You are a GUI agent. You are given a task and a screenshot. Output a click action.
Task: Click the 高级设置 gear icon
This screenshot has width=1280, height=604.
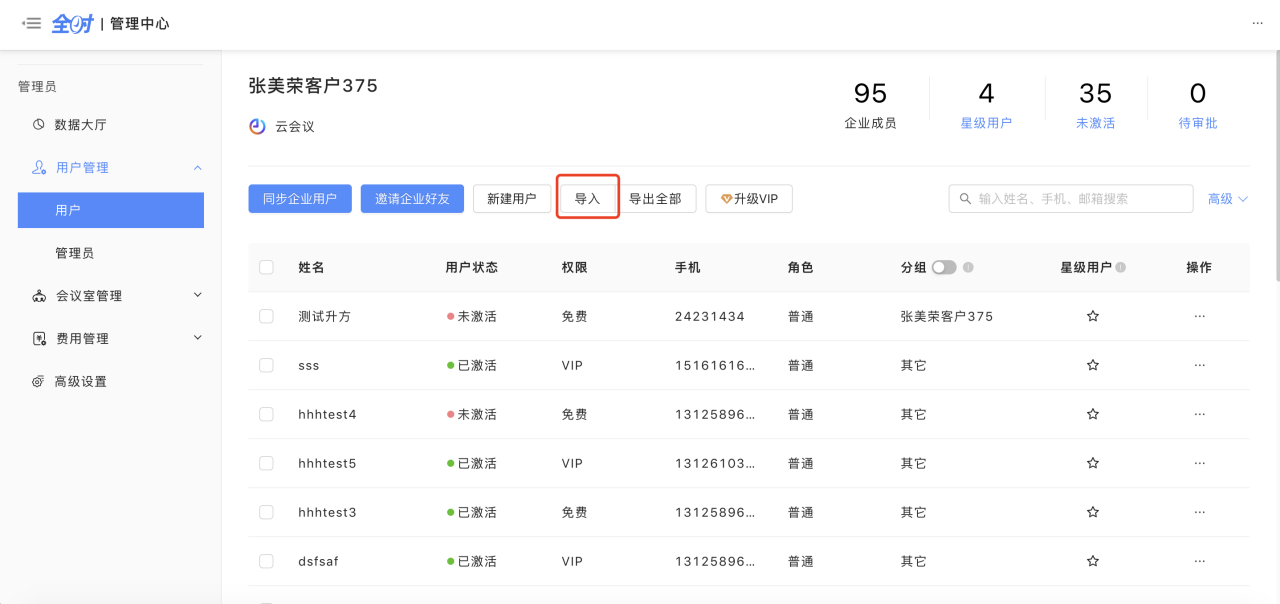coord(39,382)
